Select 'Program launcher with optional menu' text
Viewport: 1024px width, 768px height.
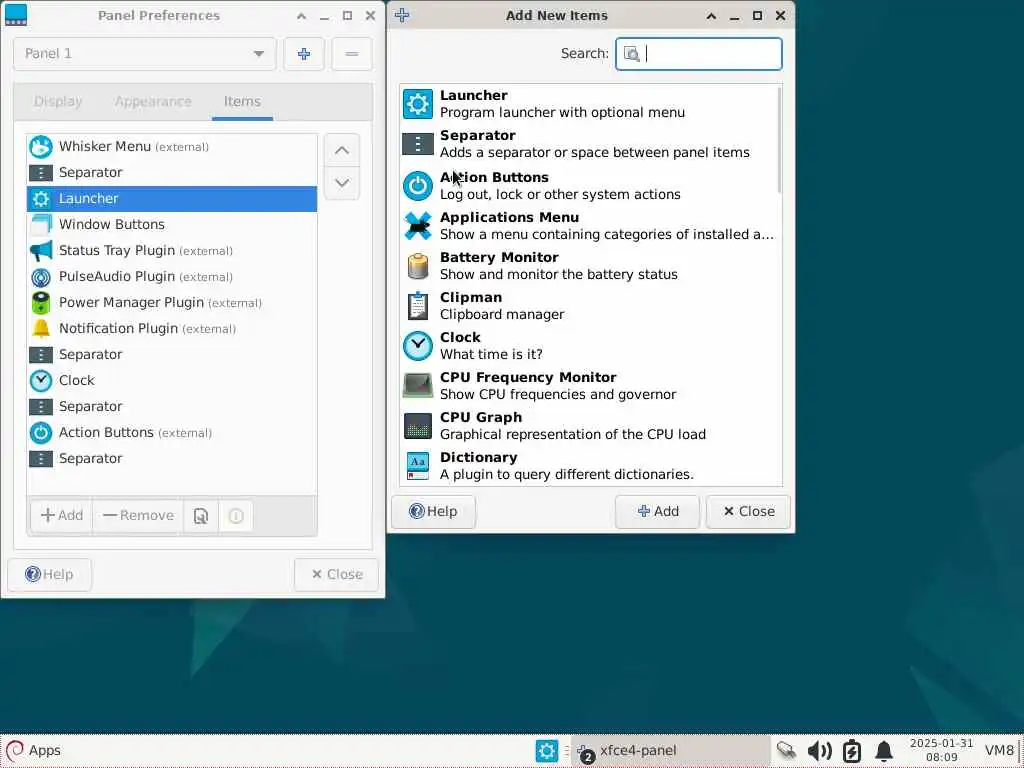click(562, 112)
